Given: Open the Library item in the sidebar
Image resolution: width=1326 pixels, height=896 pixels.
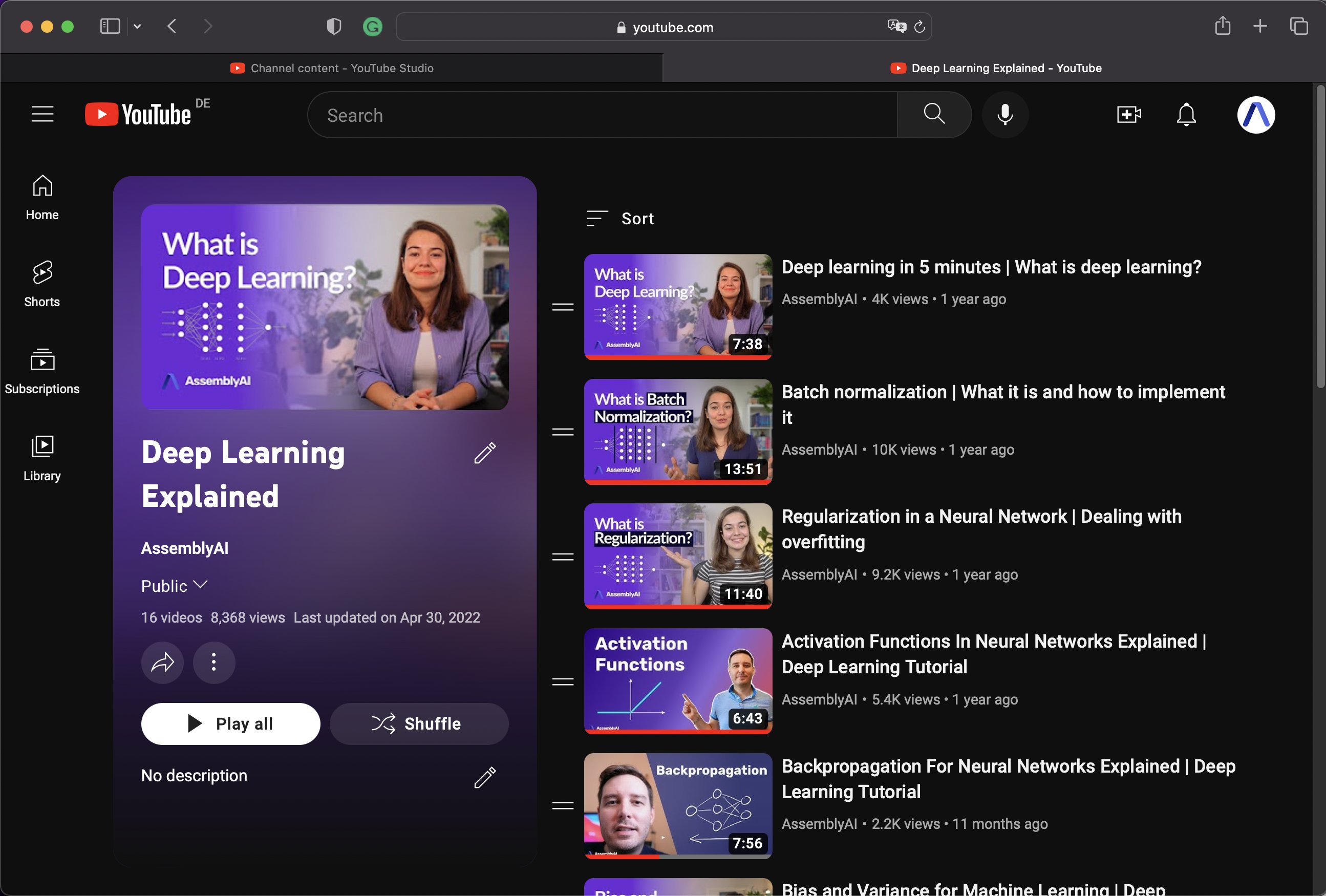Looking at the screenshot, I should click(42, 458).
